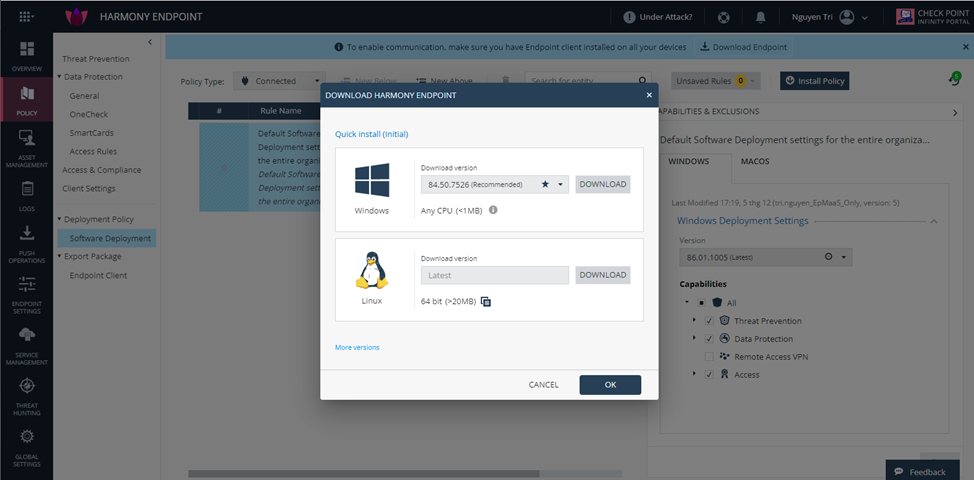This screenshot has width=974, height=480.
Task: Collapse the Export Package tree node
Action: (59, 256)
